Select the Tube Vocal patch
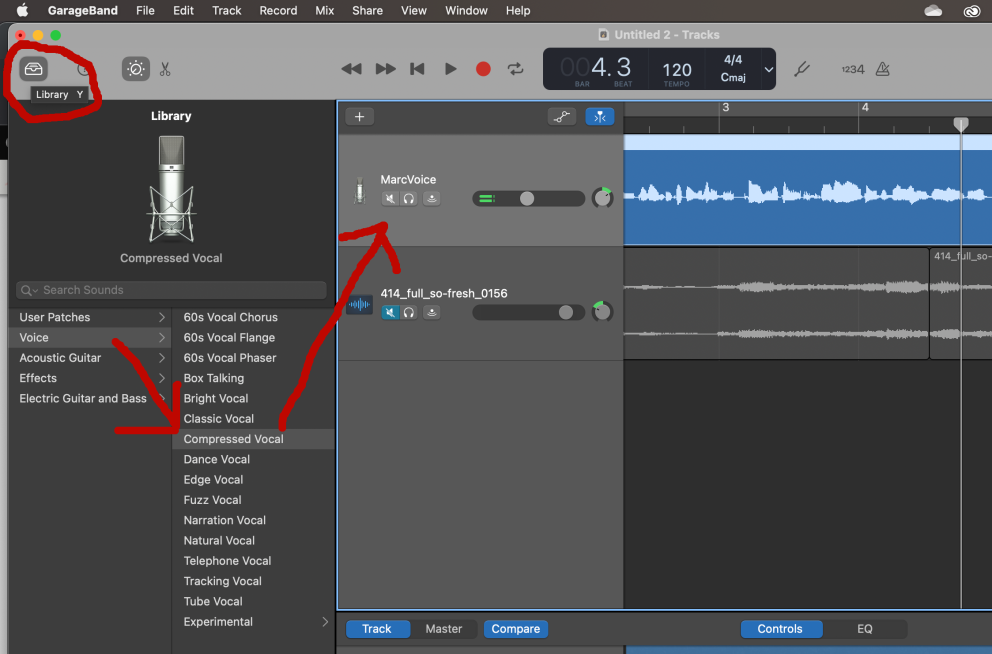 point(253,602)
